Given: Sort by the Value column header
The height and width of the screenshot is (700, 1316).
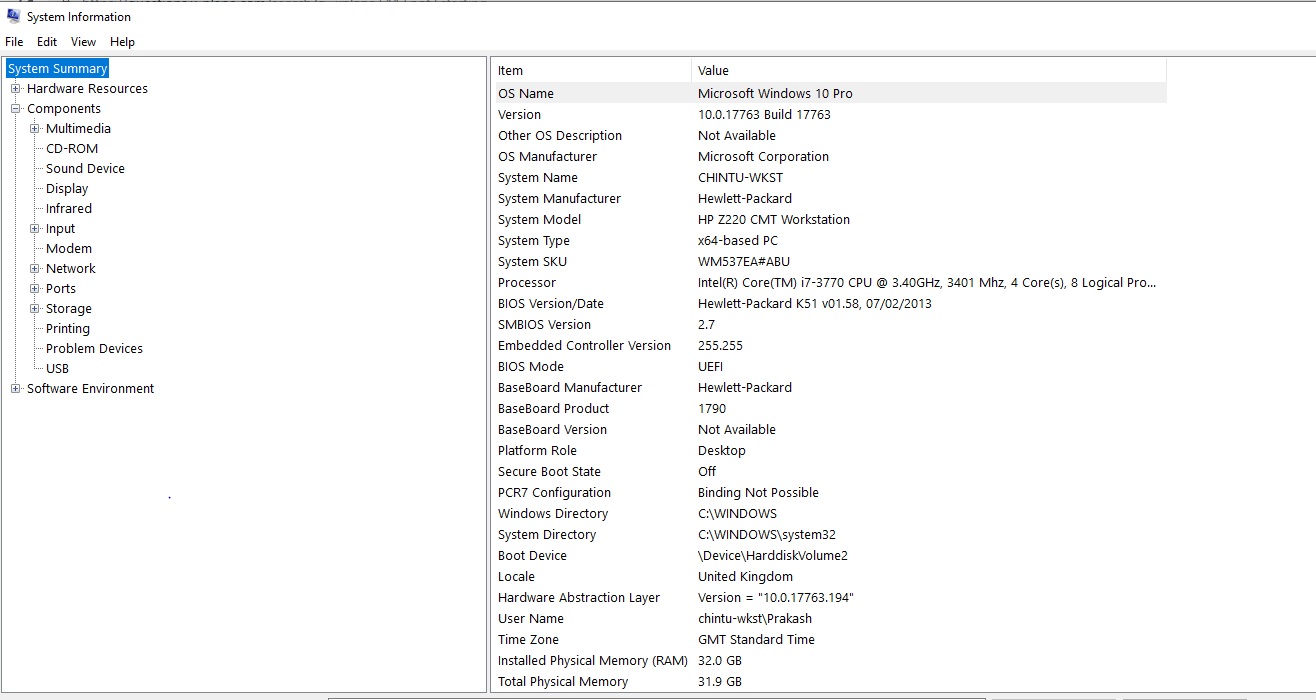Looking at the screenshot, I should (928, 71).
